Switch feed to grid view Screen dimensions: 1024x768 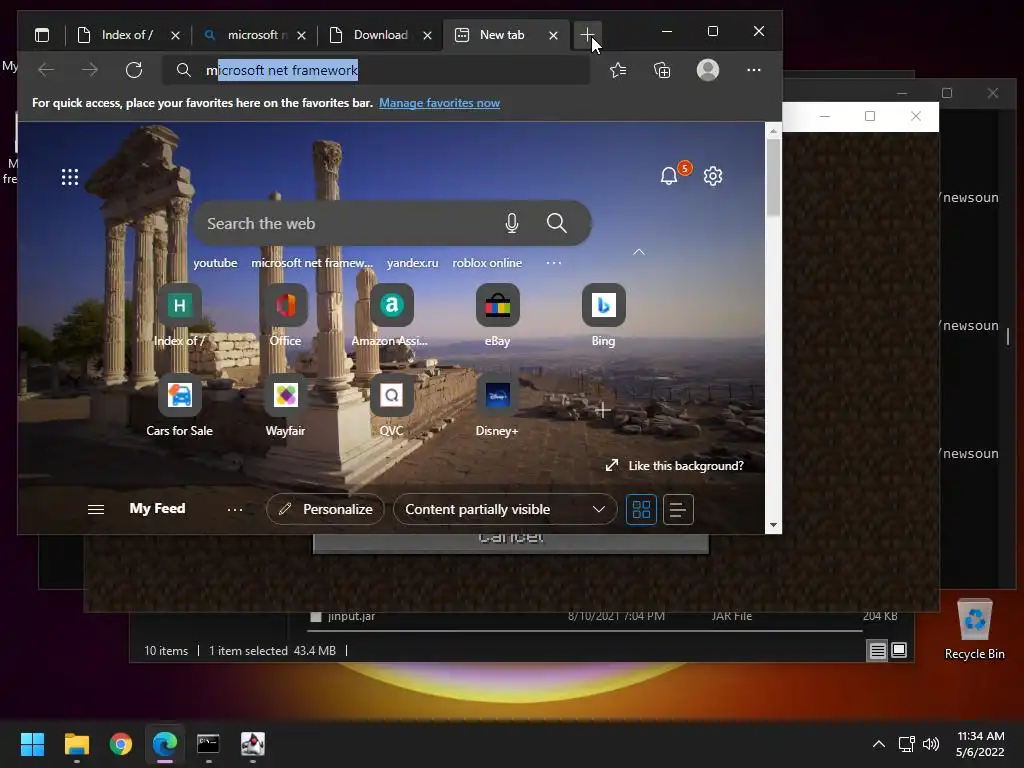coord(641,509)
